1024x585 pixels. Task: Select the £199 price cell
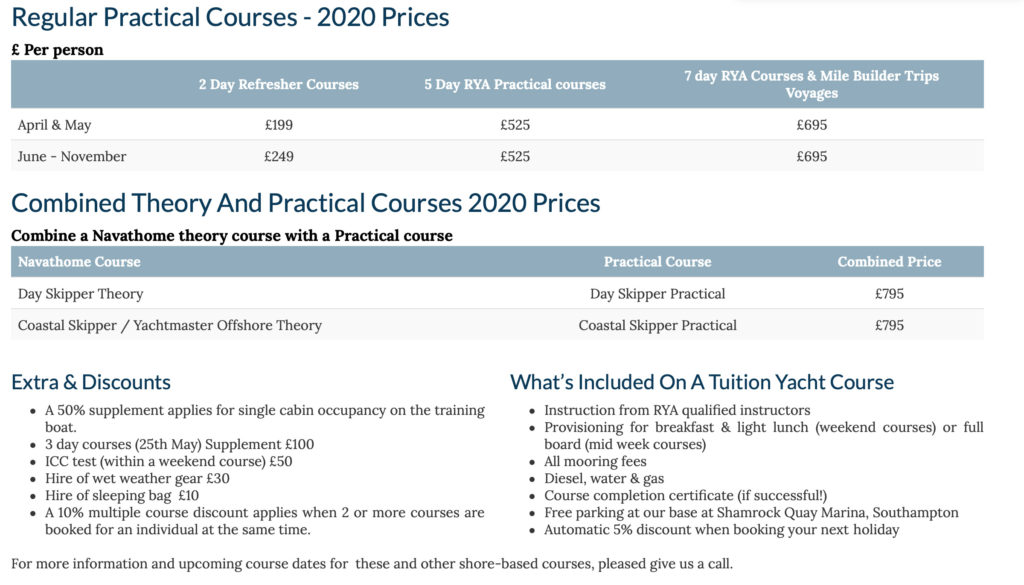pyautogui.click(x=279, y=125)
